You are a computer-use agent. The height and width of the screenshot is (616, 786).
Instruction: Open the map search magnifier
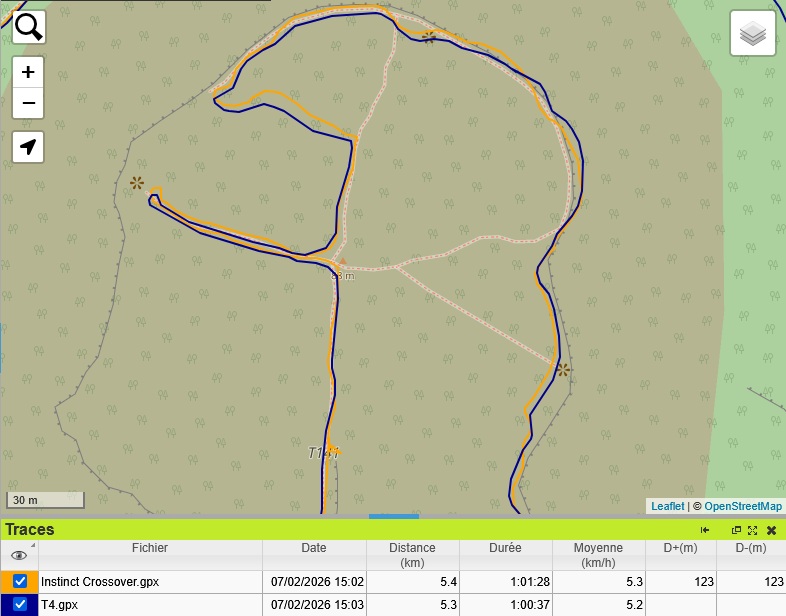tap(29, 27)
